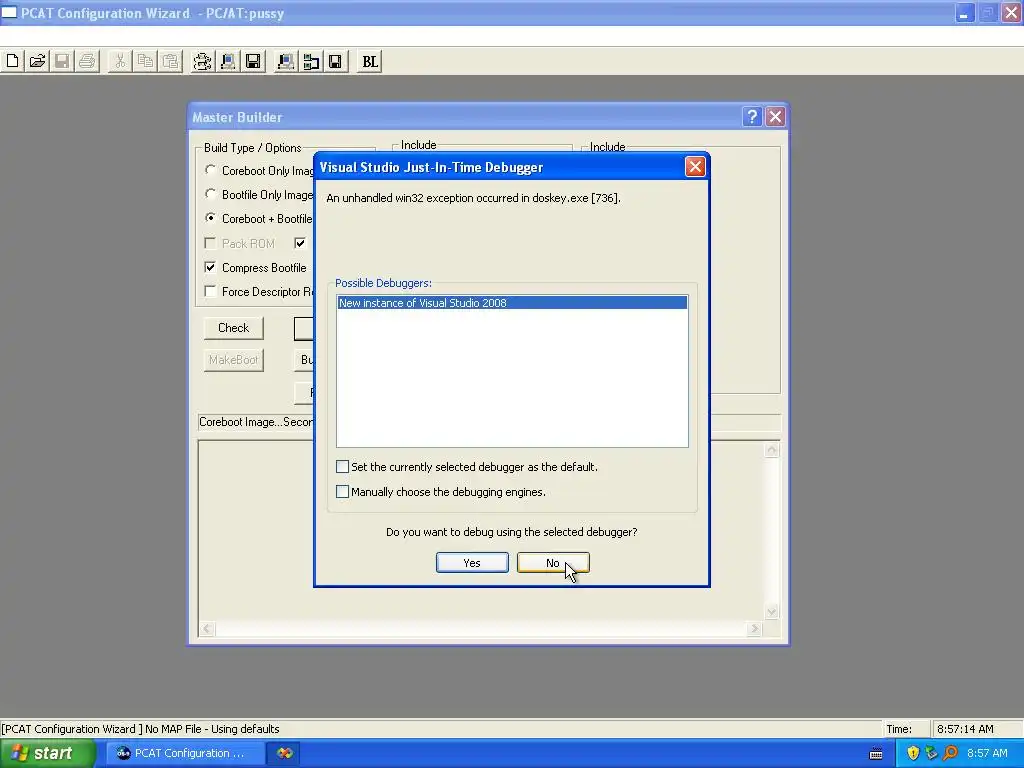Click 'An unhandled win32 exception occurred' message text

tap(473, 198)
